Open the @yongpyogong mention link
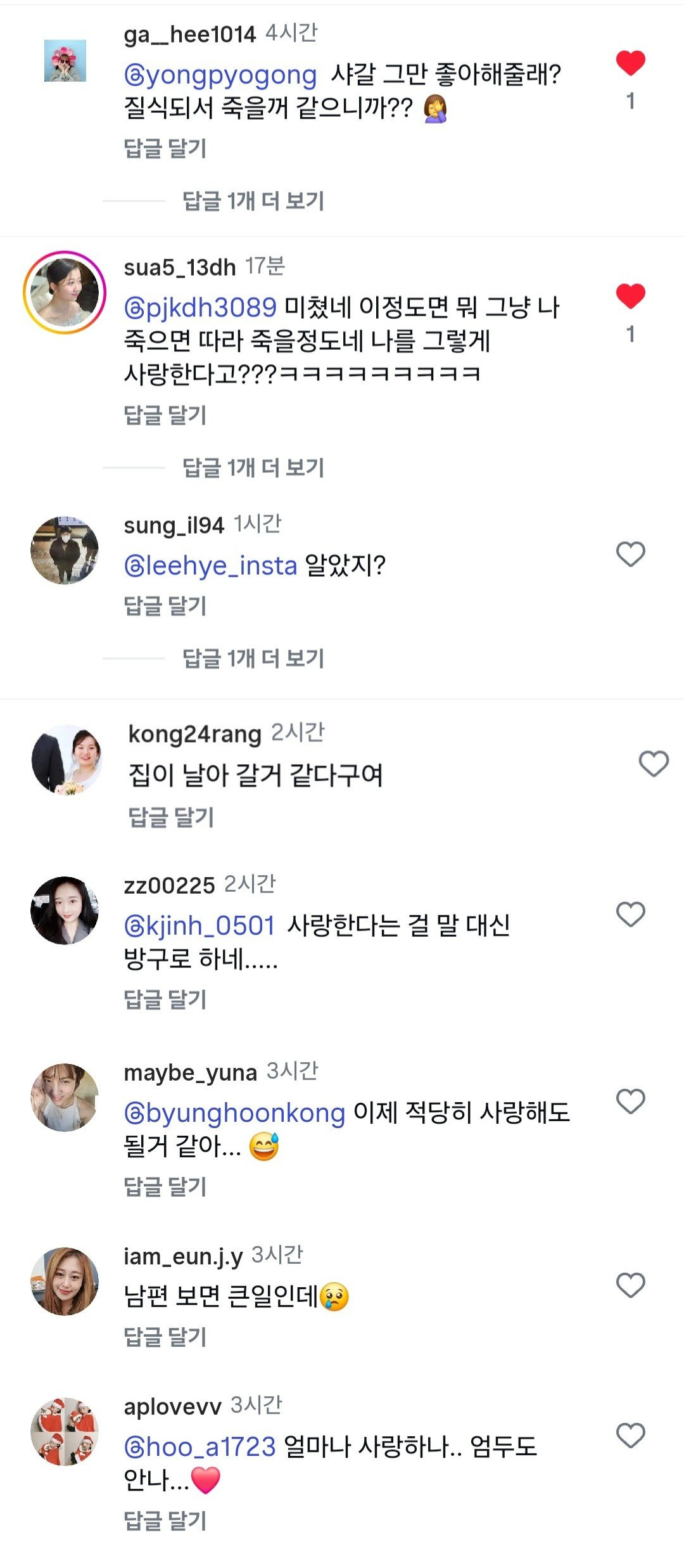This screenshot has height=1568, width=684. (220, 75)
